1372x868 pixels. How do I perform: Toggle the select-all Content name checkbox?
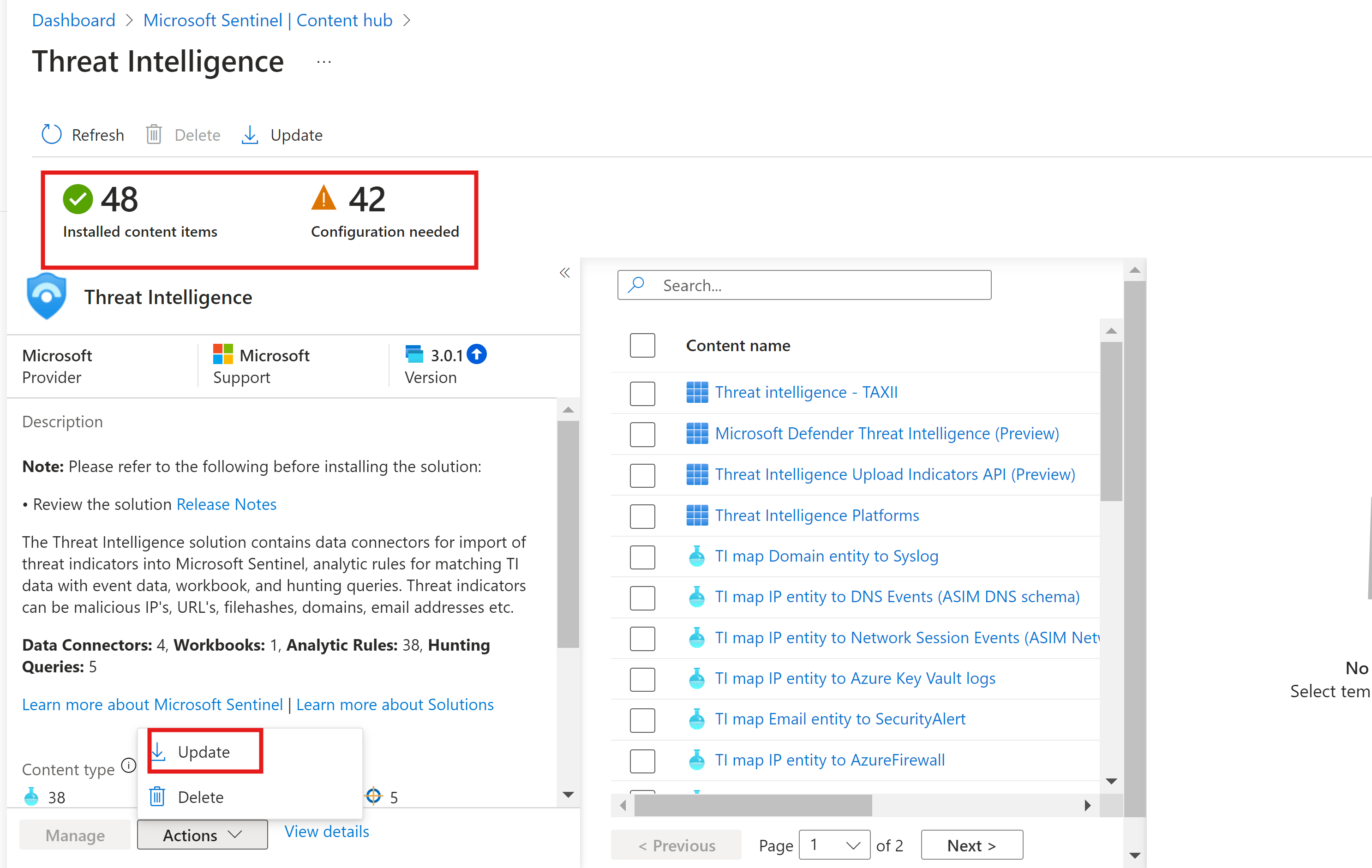click(642, 346)
